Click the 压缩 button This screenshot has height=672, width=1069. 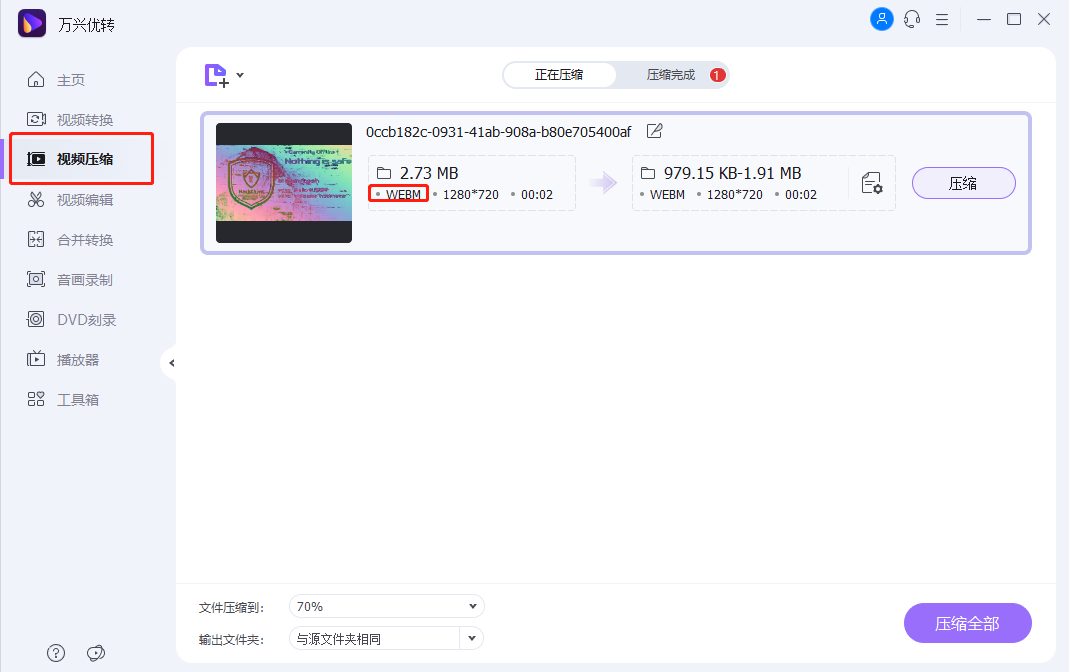[x=963, y=183]
